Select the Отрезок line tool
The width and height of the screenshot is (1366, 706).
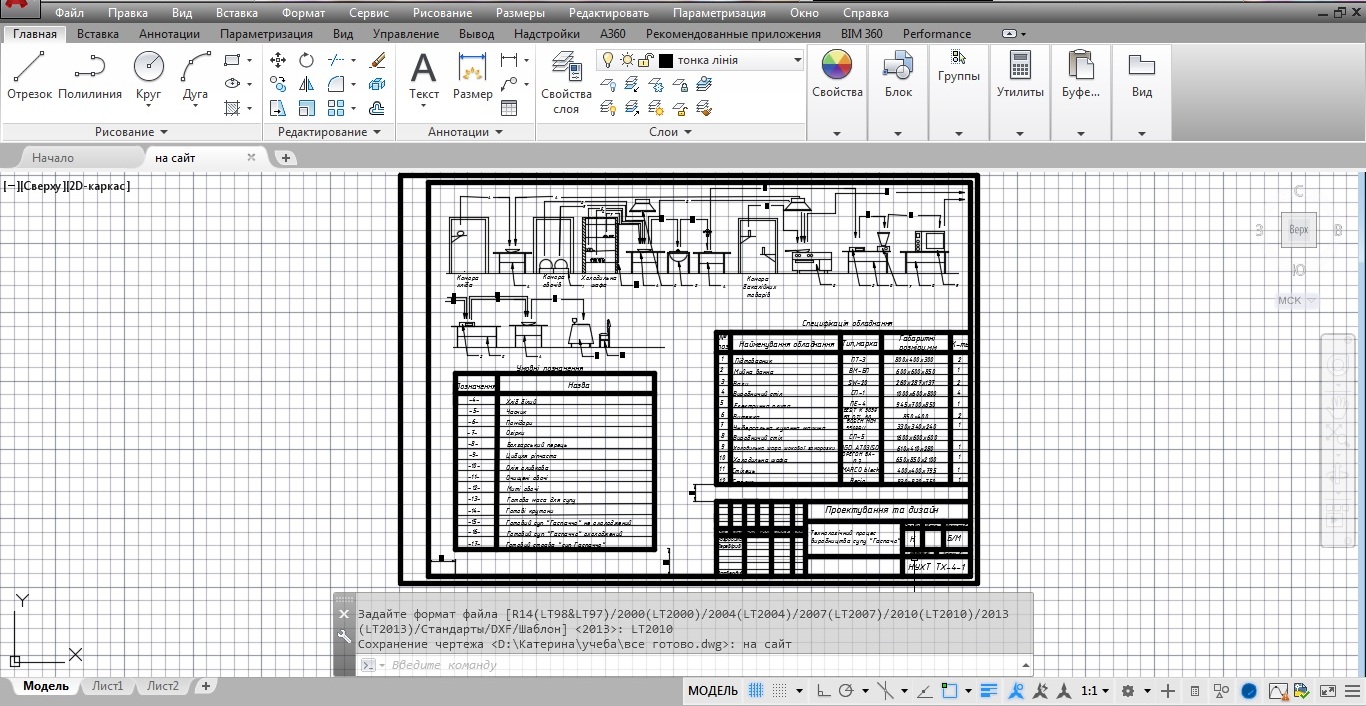tap(29, 75)
